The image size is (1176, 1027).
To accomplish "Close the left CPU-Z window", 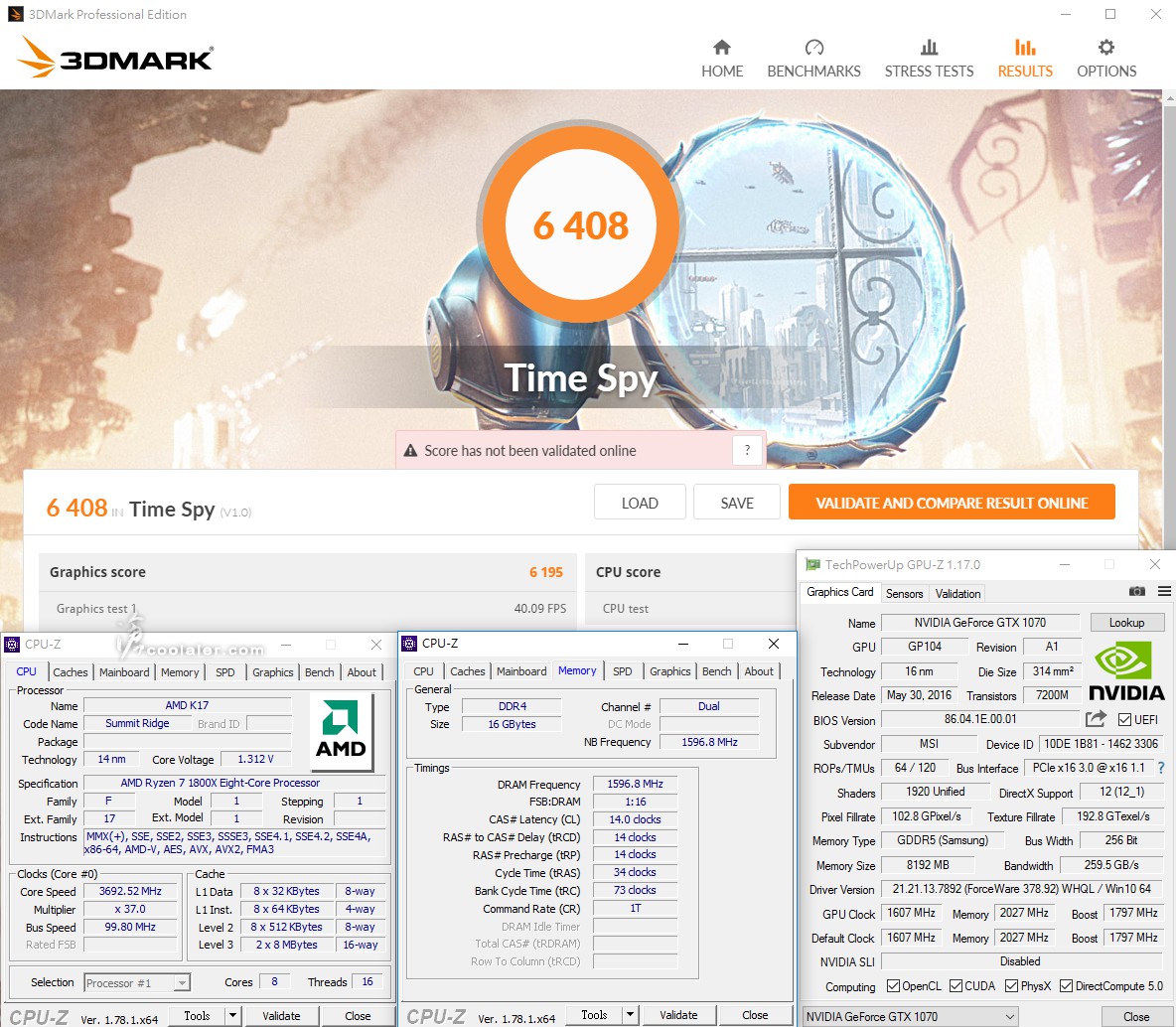I will [376, 645].
